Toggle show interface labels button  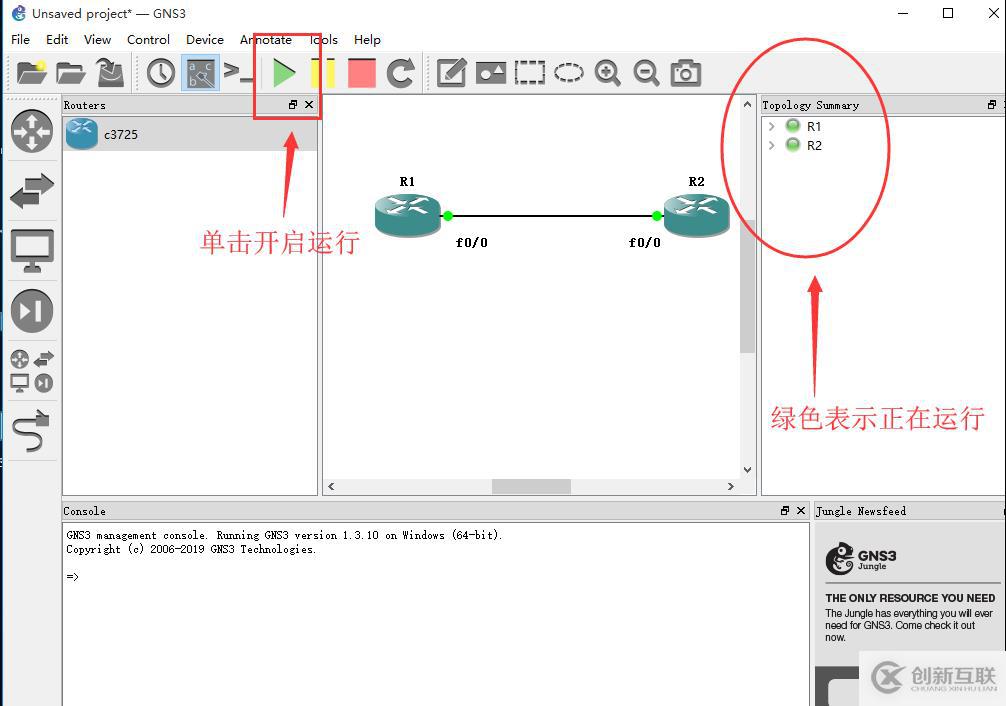point(200,73)
